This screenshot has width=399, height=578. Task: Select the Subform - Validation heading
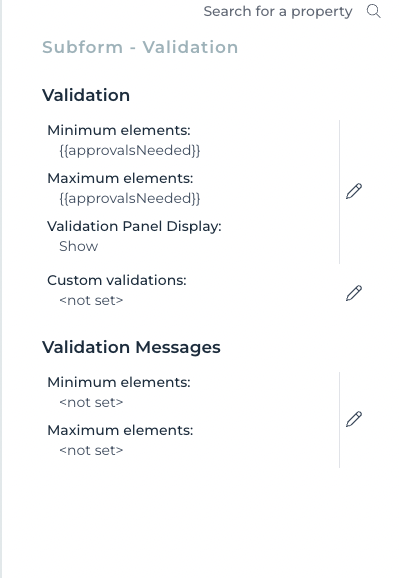tap(140, 47)
